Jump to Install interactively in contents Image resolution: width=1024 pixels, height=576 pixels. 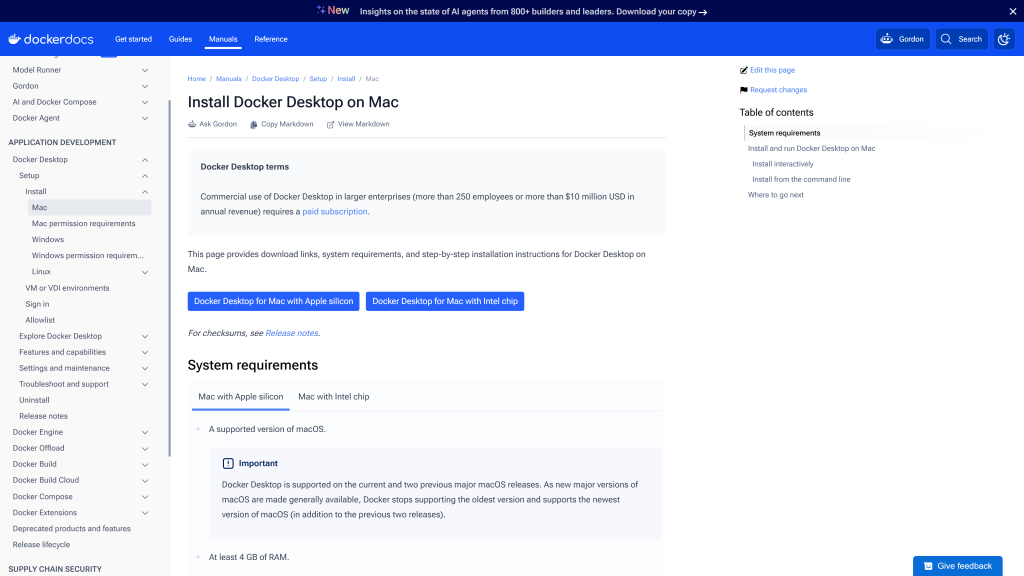click(x=782, y=164)
